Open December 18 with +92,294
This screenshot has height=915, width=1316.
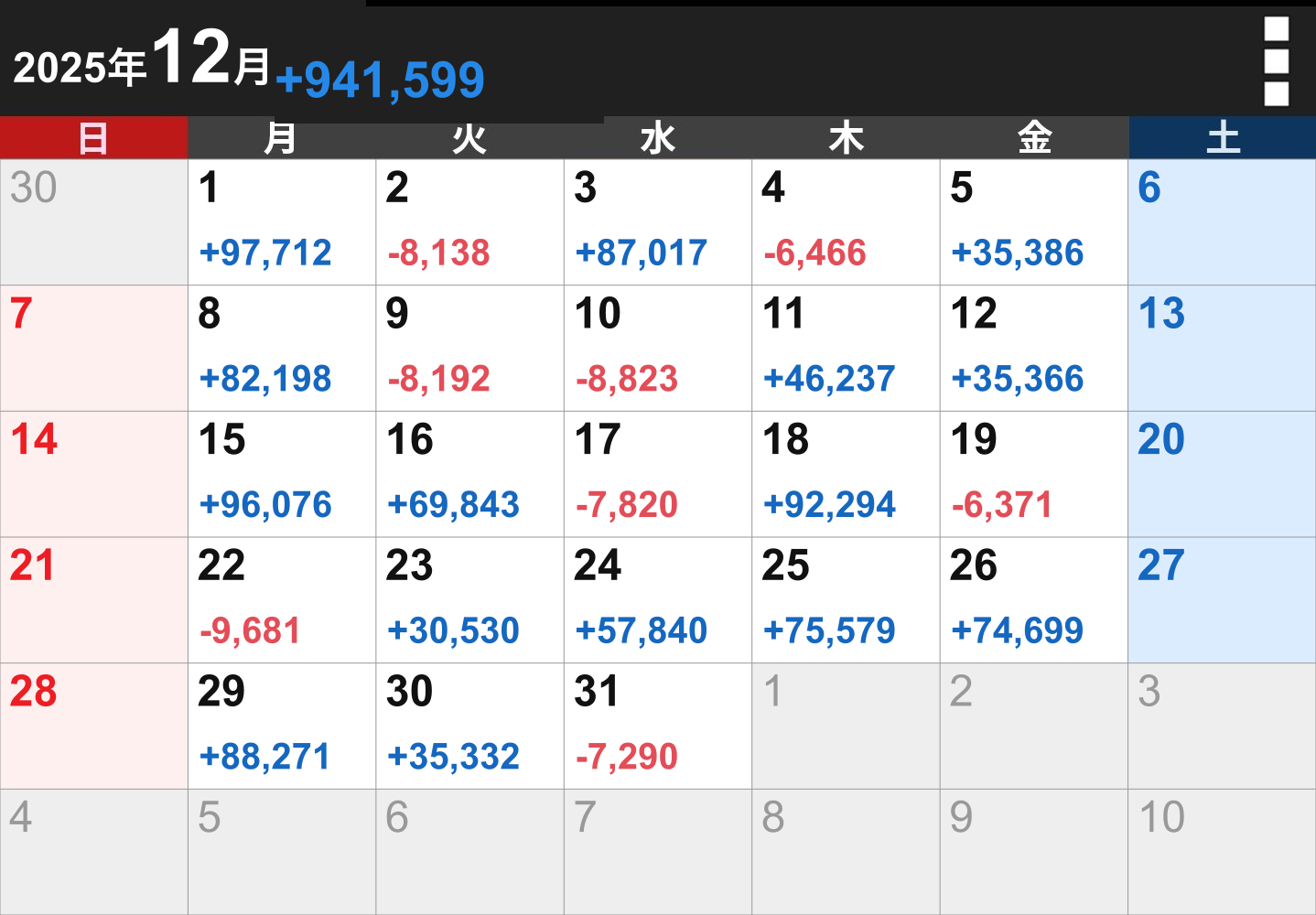tap(847, 474)
